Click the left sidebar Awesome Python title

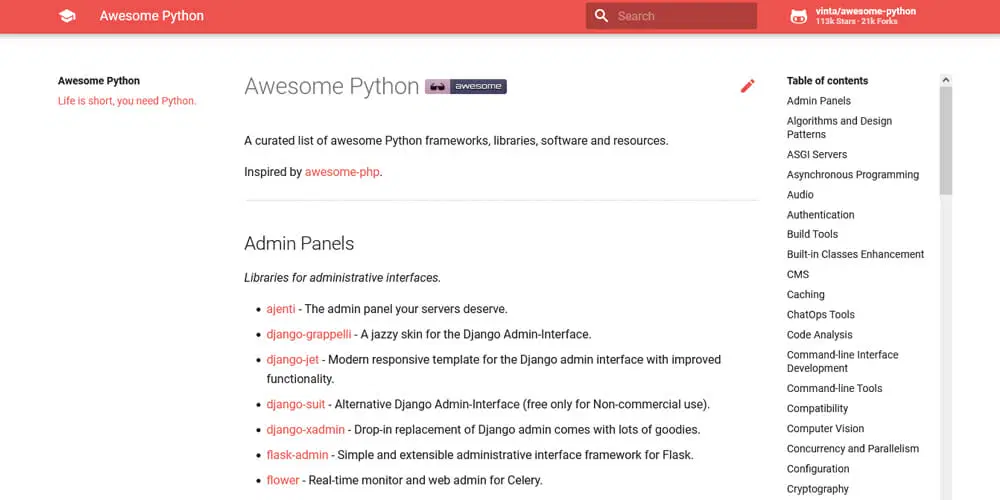click(x=99, y=81)
